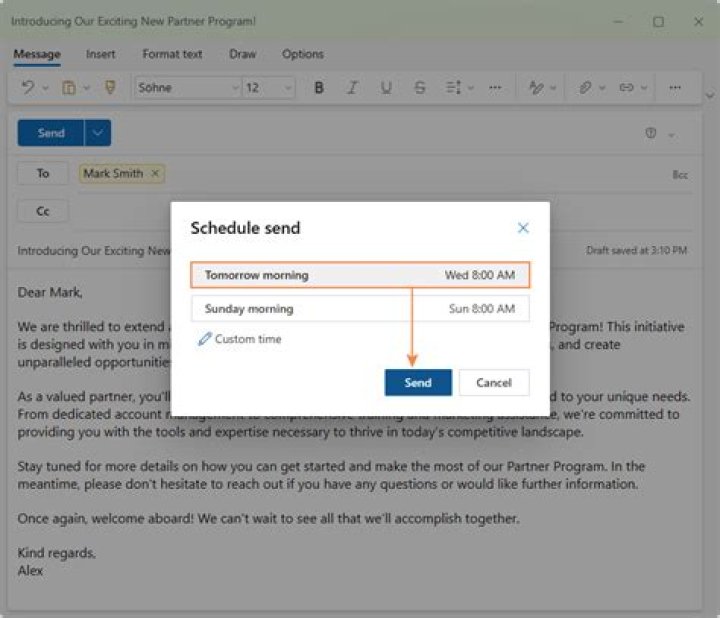The height and width of the screenshot is (618, 720).
Task: Toggle italic formatting
Action: [352, 88]
